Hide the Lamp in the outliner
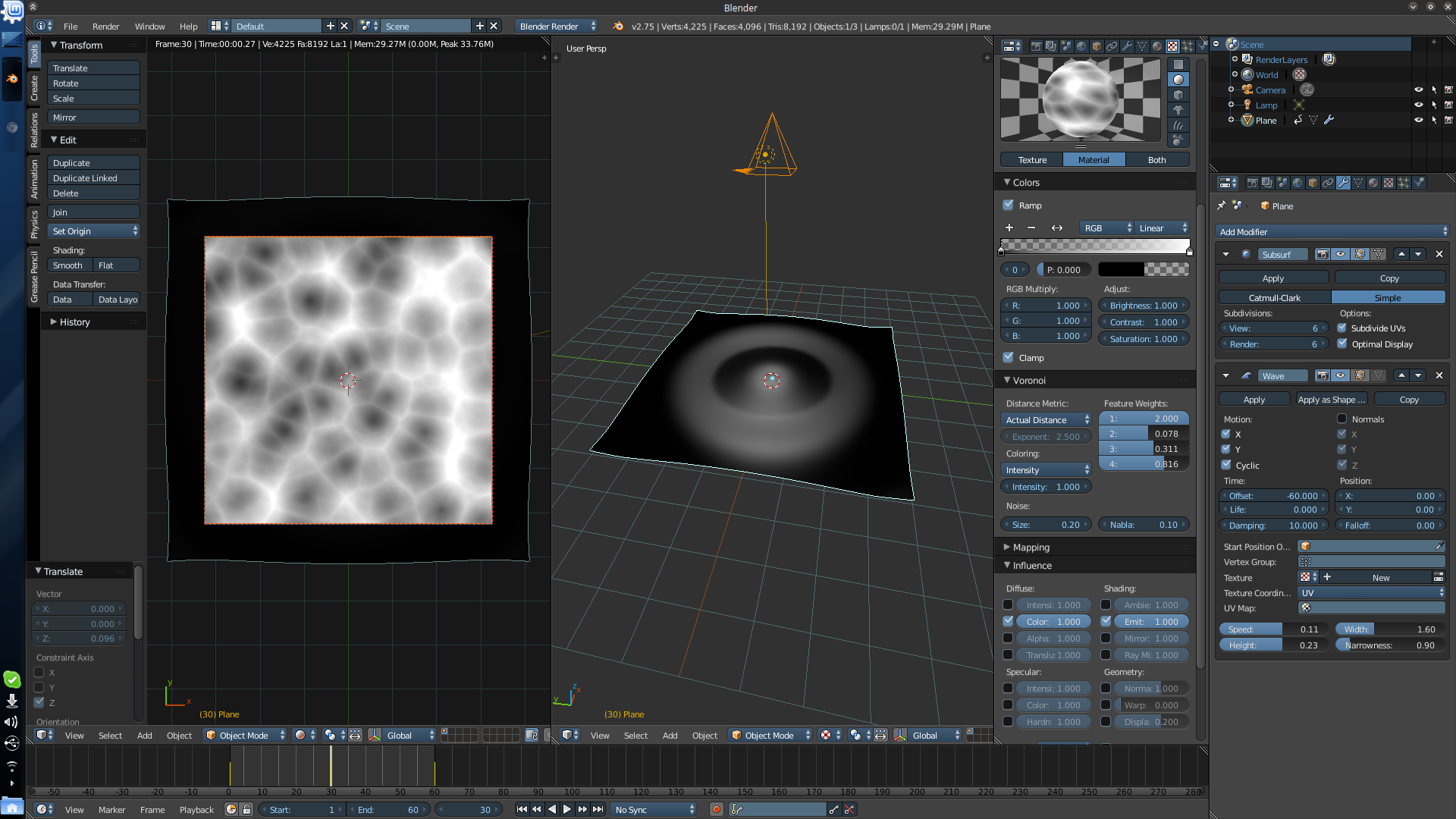 pos(1418,105)
